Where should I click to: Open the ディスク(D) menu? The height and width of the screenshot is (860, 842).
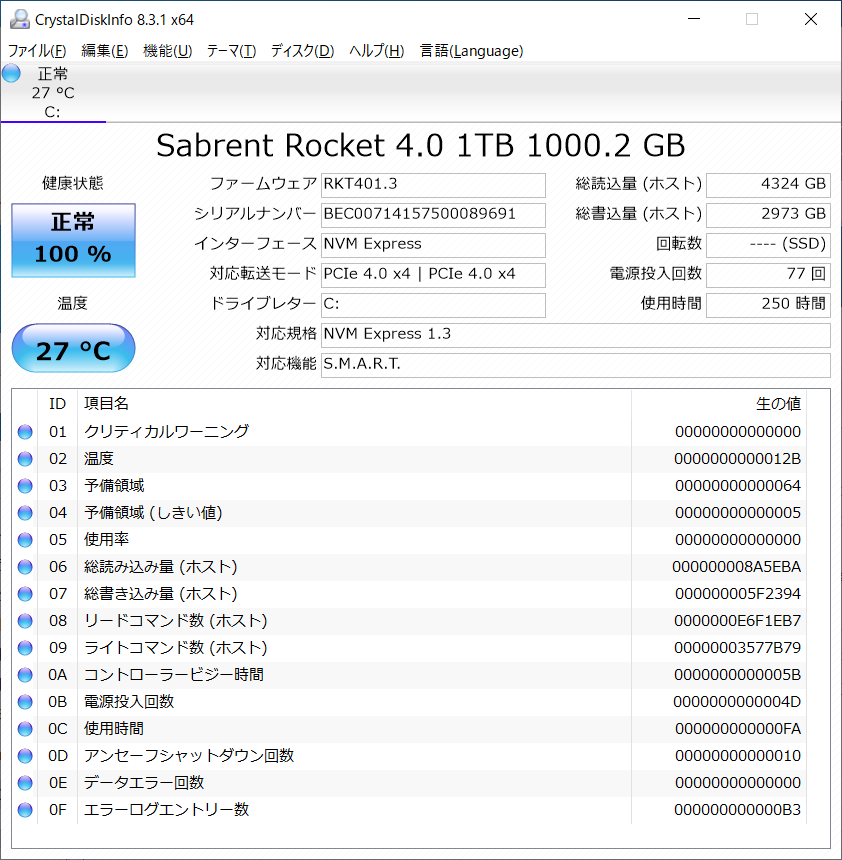tap(302, 51)
